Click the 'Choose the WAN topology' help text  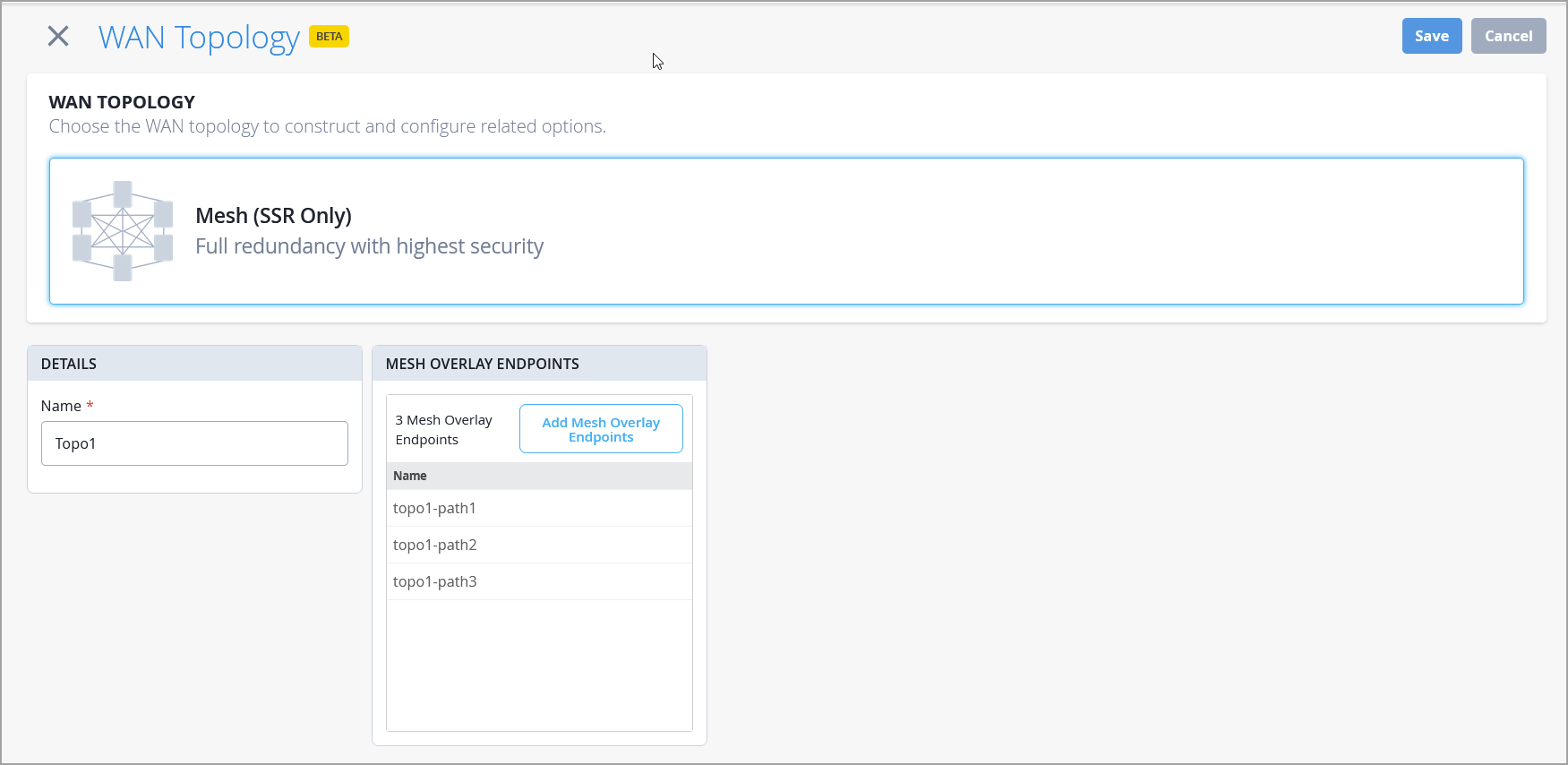pos(327,126)
